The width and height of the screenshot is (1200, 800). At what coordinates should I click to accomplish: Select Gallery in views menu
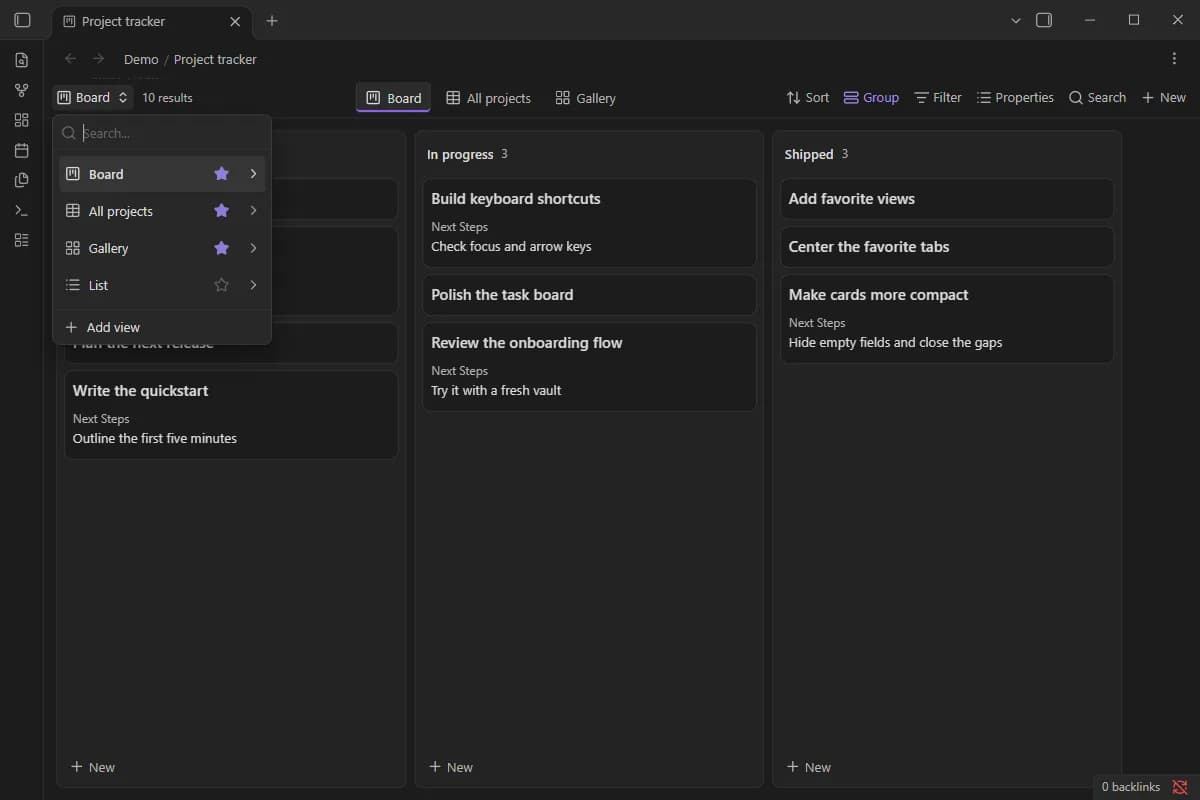click(x=162, y=248)
